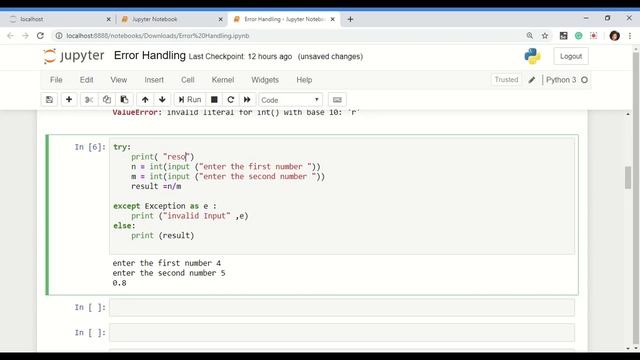
Task: Click the result =n/m code line
Action: click(156, 187)
